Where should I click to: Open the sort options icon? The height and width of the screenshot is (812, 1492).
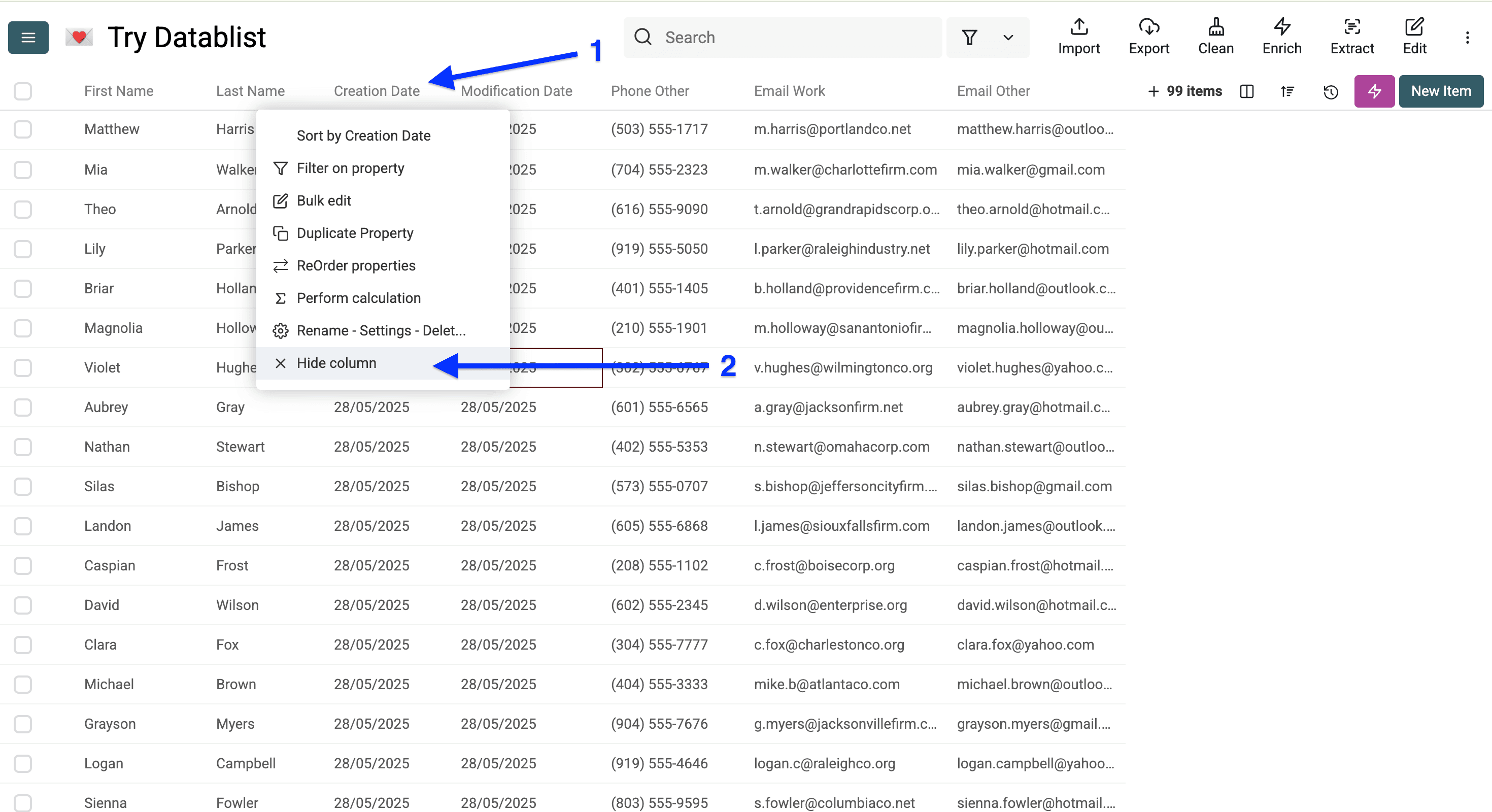point(1287,91)
